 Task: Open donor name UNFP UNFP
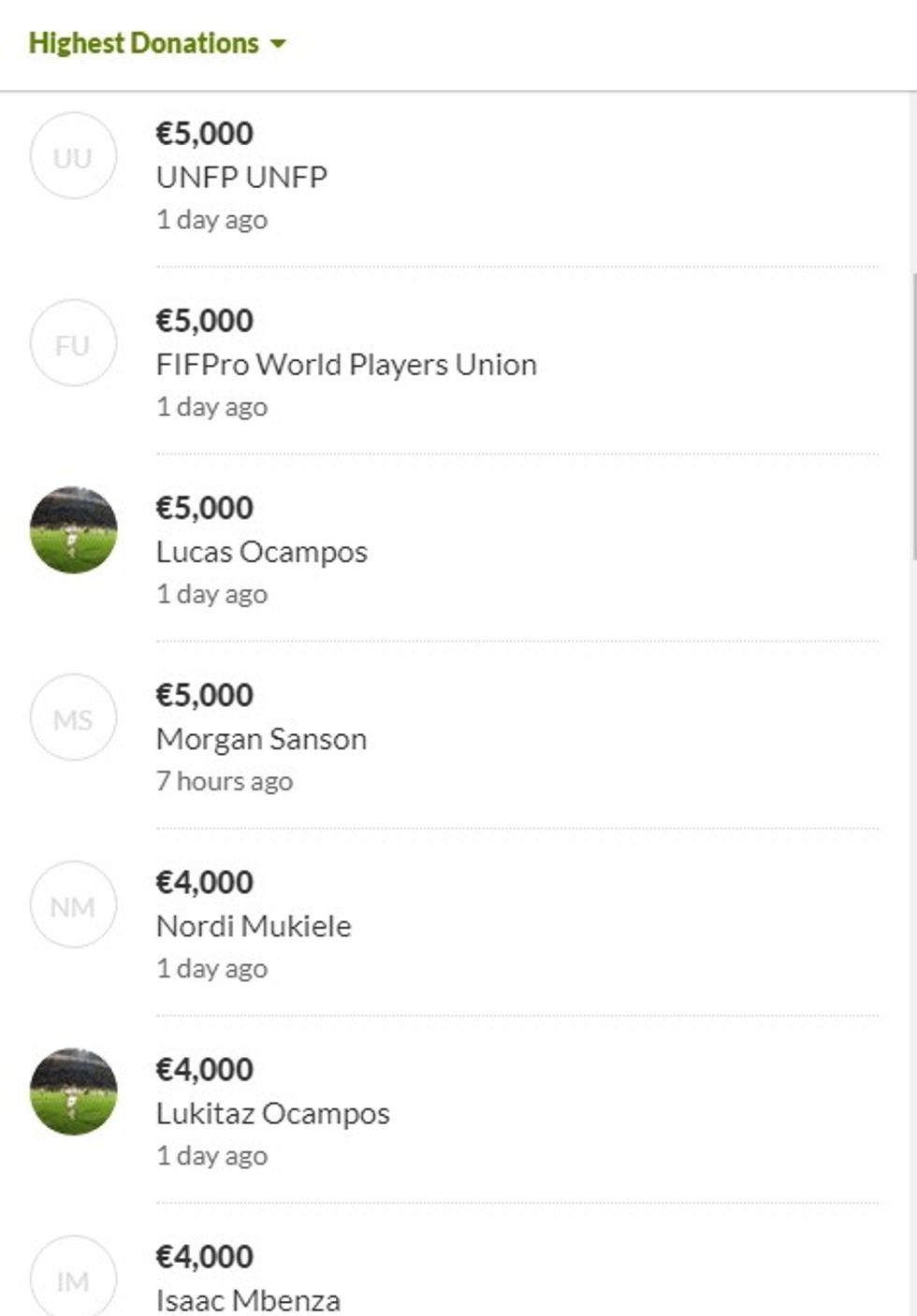click(x=241, y=177)
